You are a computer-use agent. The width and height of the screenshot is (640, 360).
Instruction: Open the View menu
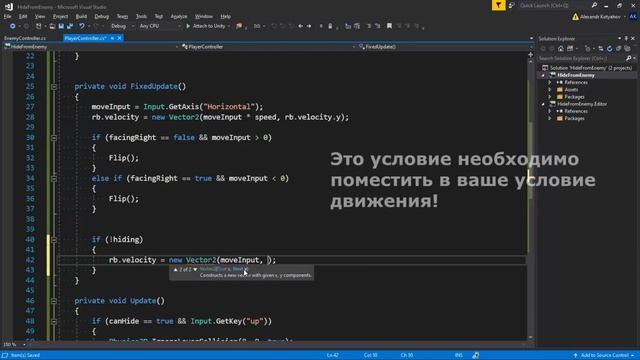click(40, 16)
